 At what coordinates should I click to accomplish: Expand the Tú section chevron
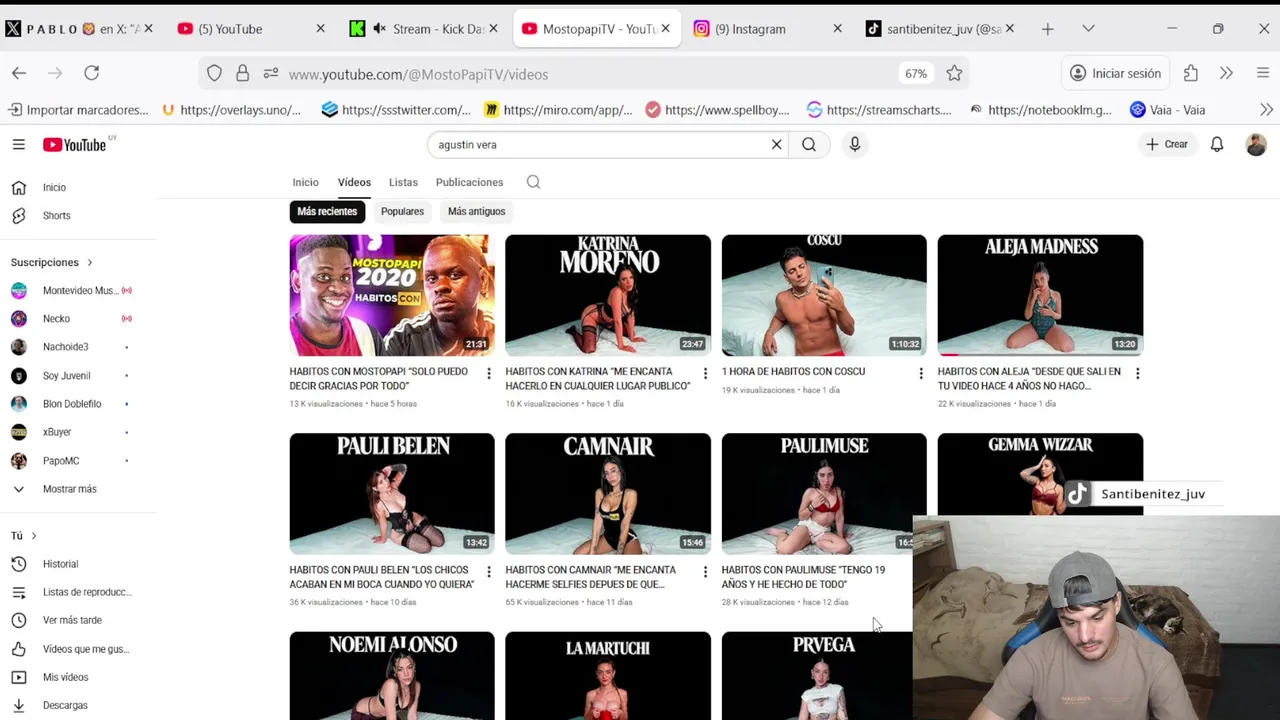tap(34, 536)
